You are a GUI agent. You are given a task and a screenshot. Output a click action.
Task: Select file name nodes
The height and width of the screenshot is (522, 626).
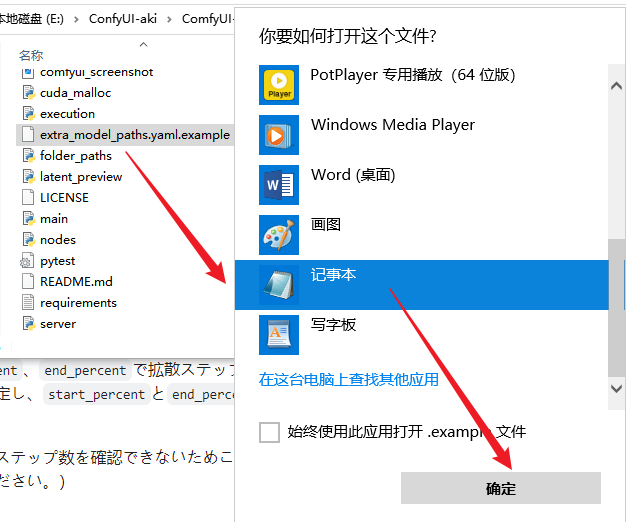click(x=58, y=240)
